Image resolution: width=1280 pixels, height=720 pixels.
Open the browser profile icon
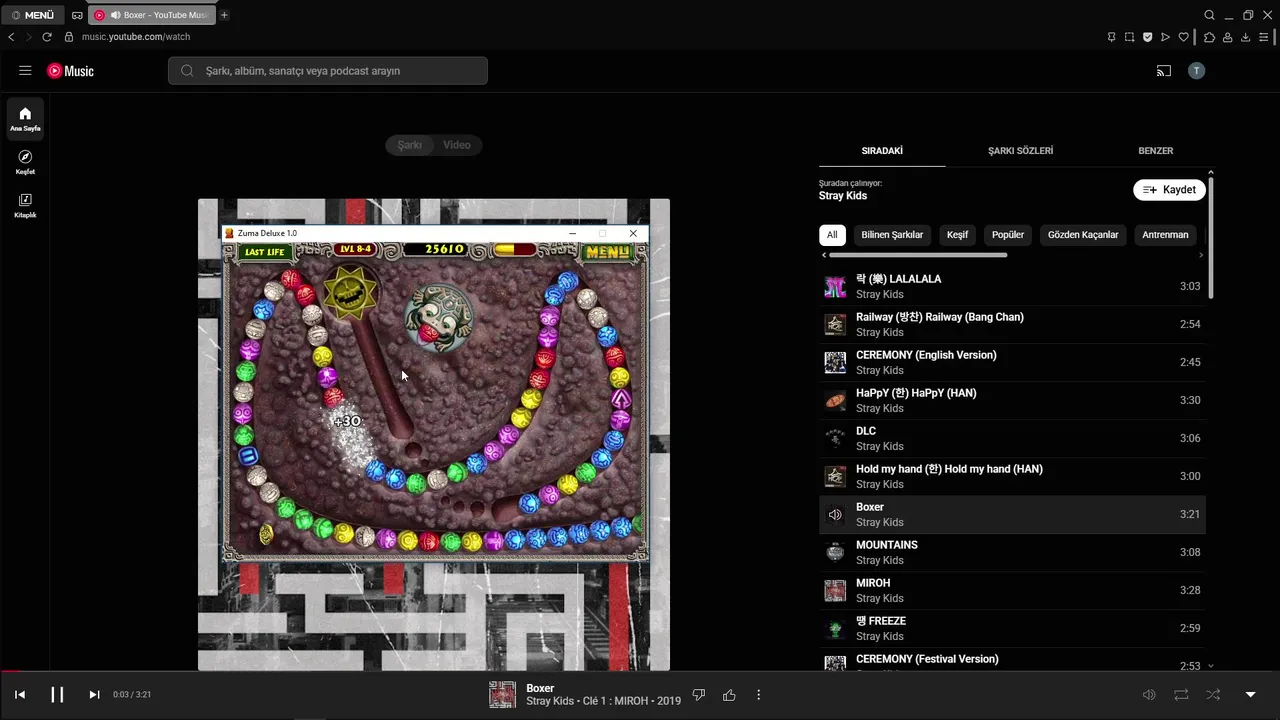pyautogui.click(x=1227, y=37)
